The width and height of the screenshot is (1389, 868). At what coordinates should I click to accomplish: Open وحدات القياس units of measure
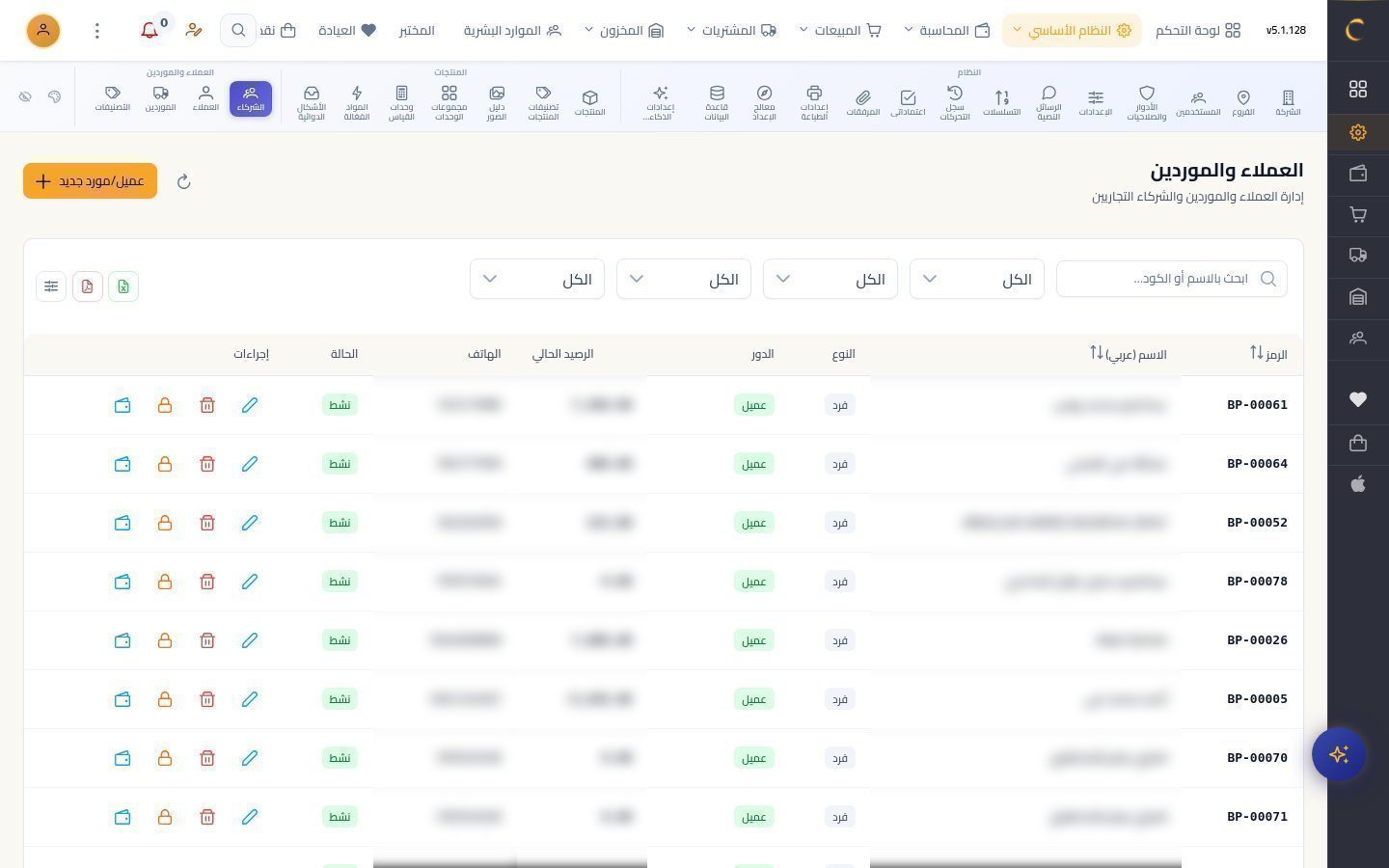click(401, 101)
